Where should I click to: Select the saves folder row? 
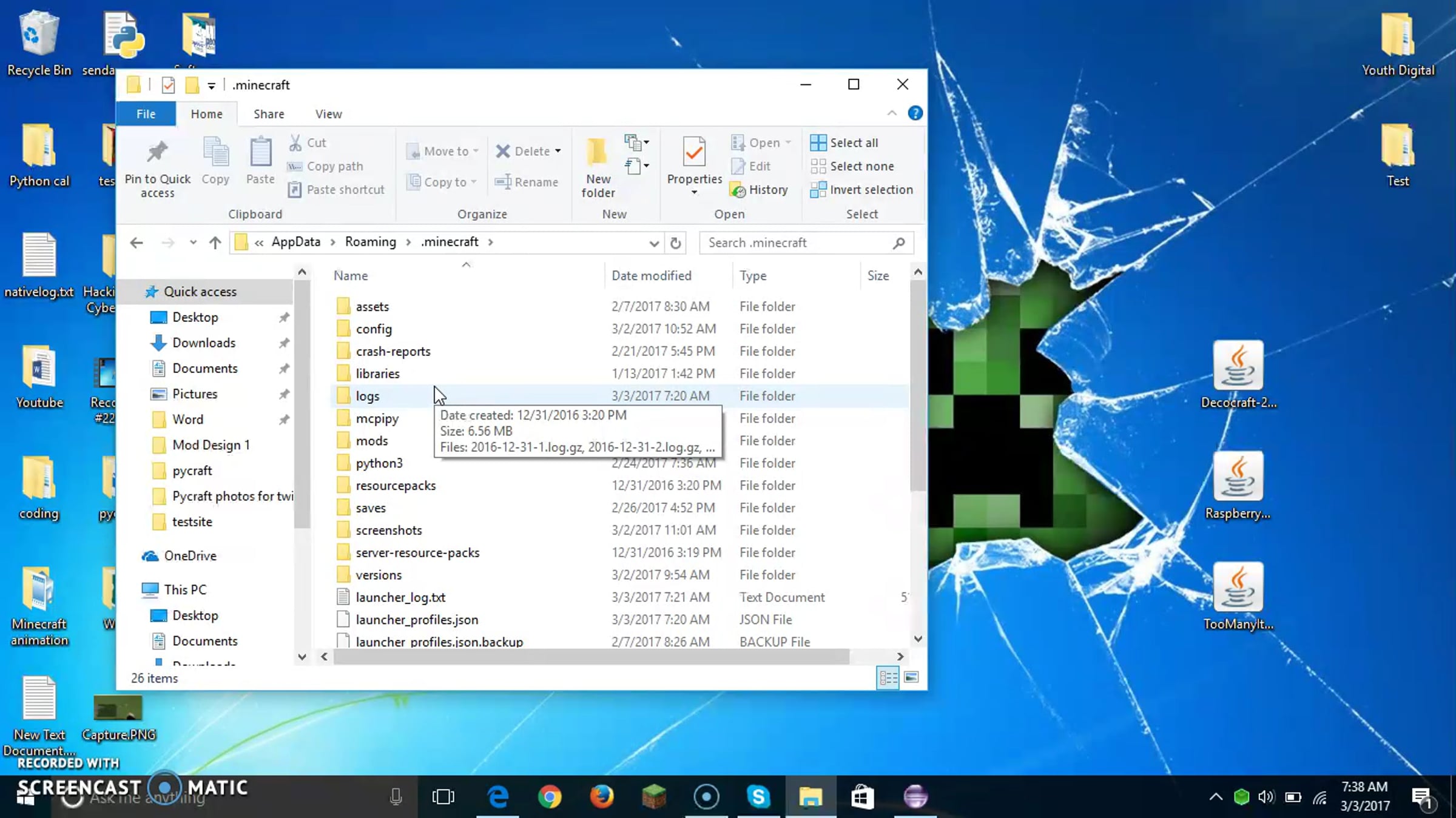620,508
